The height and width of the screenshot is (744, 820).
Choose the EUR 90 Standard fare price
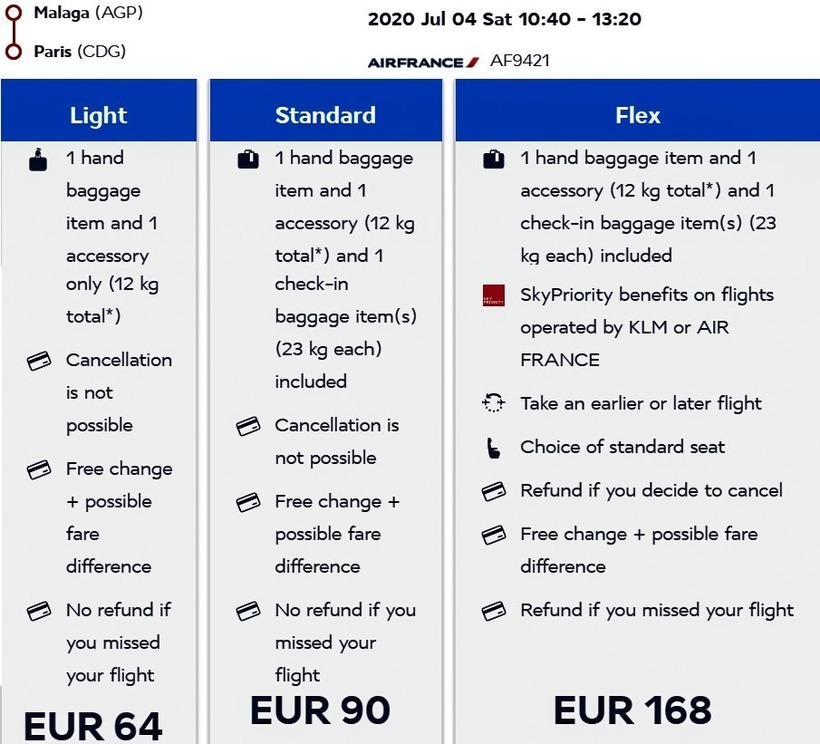319,710
